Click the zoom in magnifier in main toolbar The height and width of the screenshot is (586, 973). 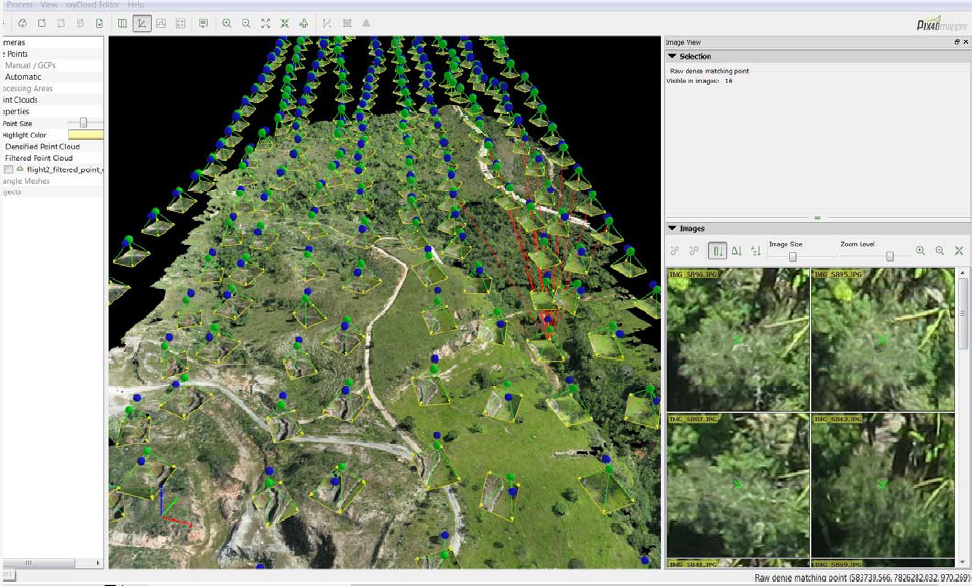point(227,23)
